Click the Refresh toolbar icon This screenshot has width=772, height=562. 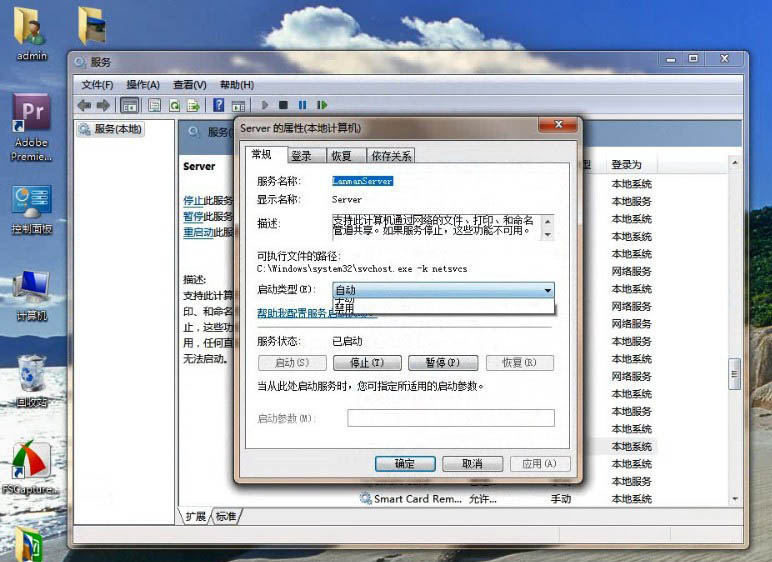tap(174, 105)
